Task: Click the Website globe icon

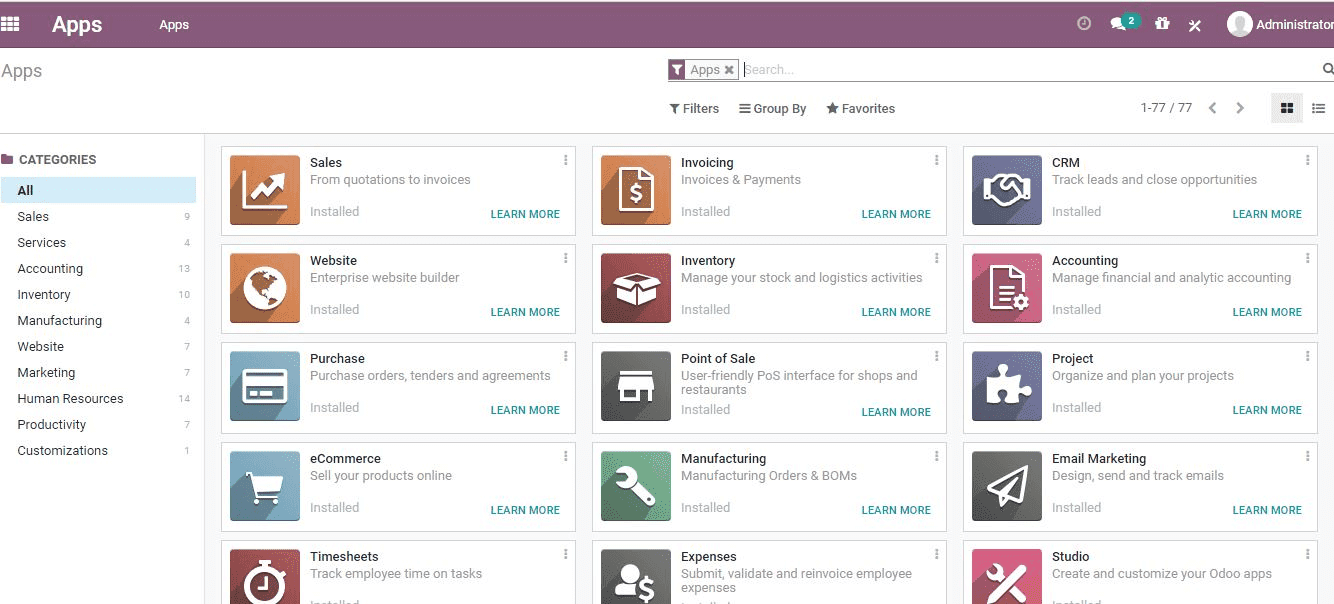Action: coord(265,288)
